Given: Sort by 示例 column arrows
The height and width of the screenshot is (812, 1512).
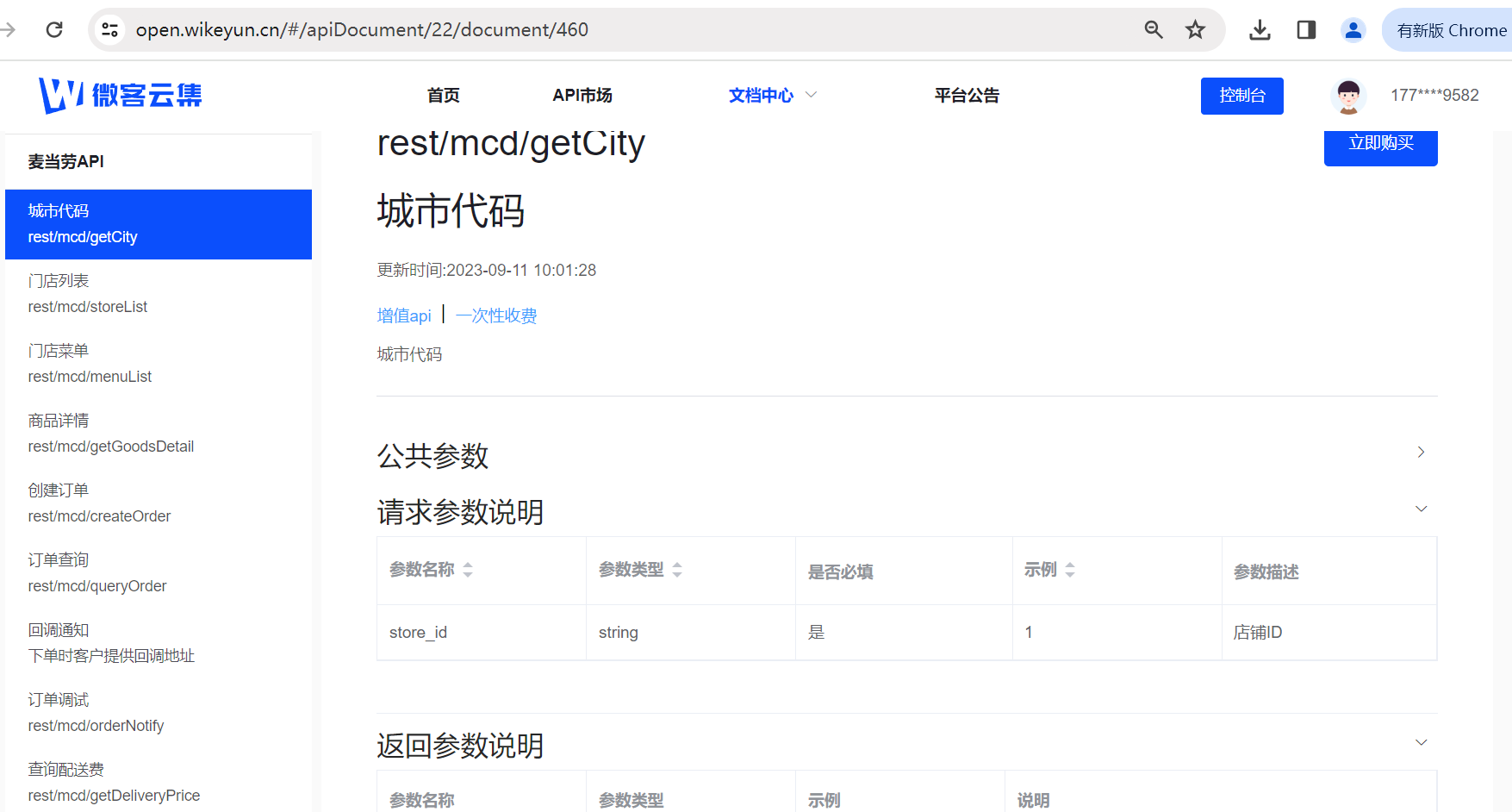Looking at the screenshot, I should (x=1070, y=570).
